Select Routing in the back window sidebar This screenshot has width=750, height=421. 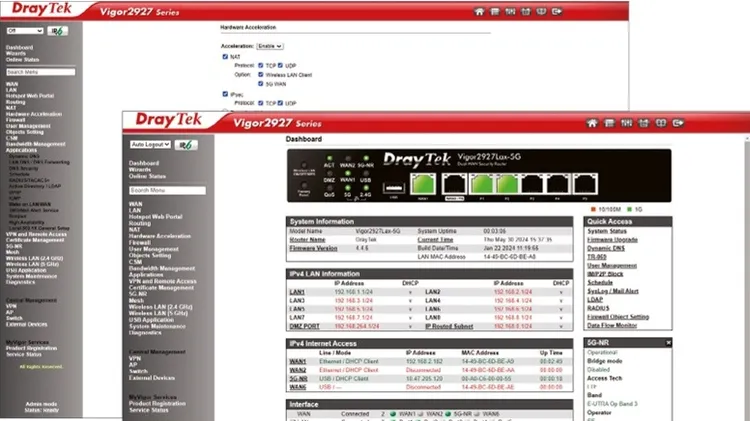15,102
